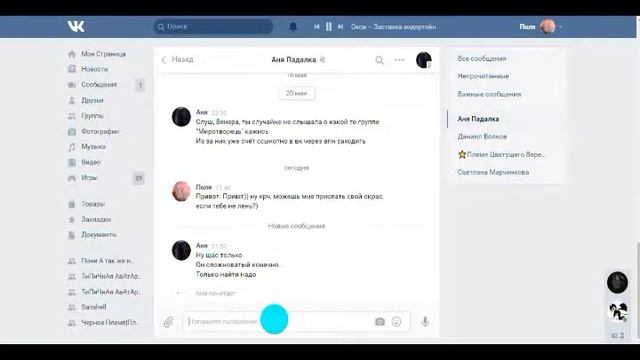
Task: Click sender name Поля in message
Action: (204, 187)
